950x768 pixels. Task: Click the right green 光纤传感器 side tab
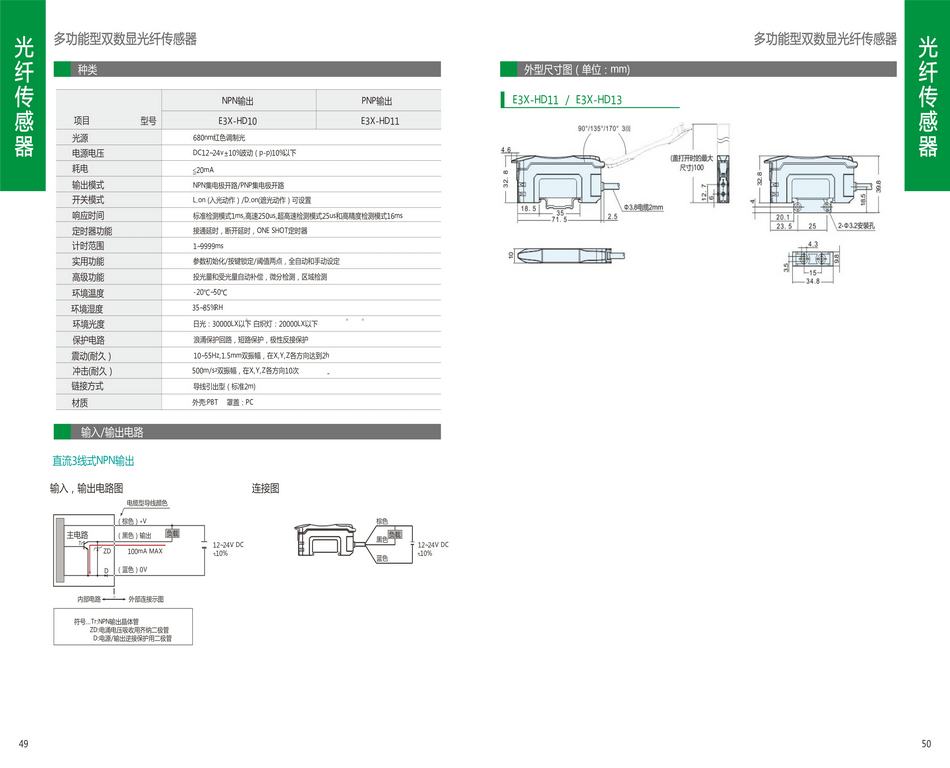point(927,96)
